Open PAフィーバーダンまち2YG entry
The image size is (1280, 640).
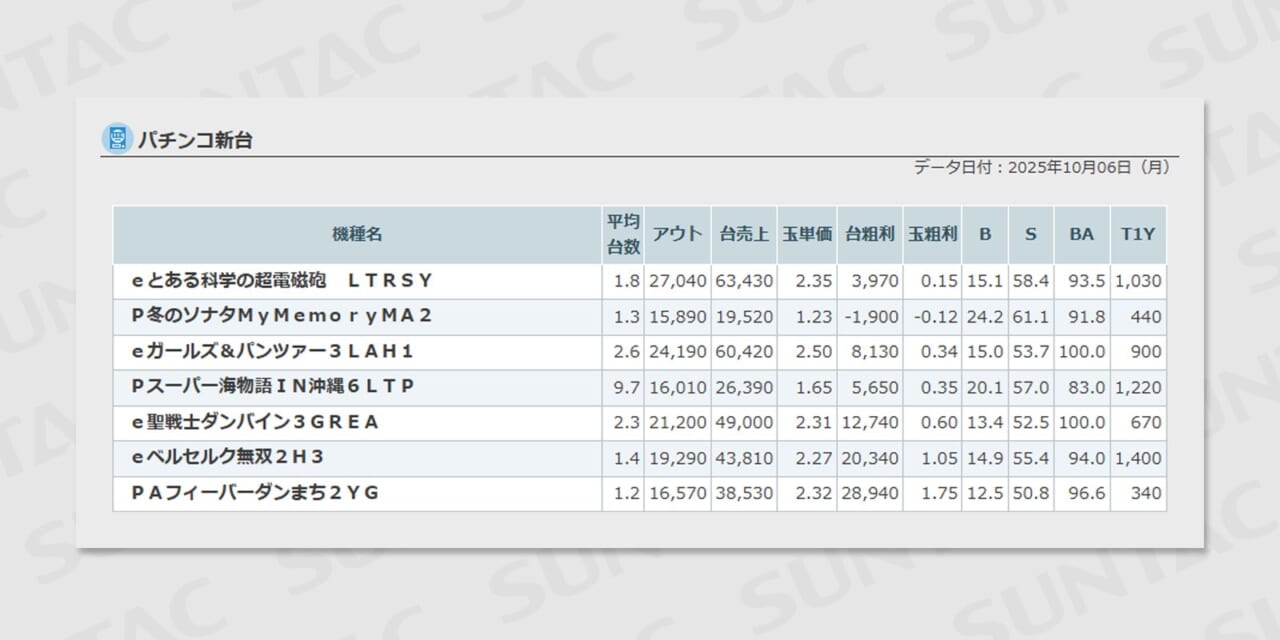coord(255,492)
